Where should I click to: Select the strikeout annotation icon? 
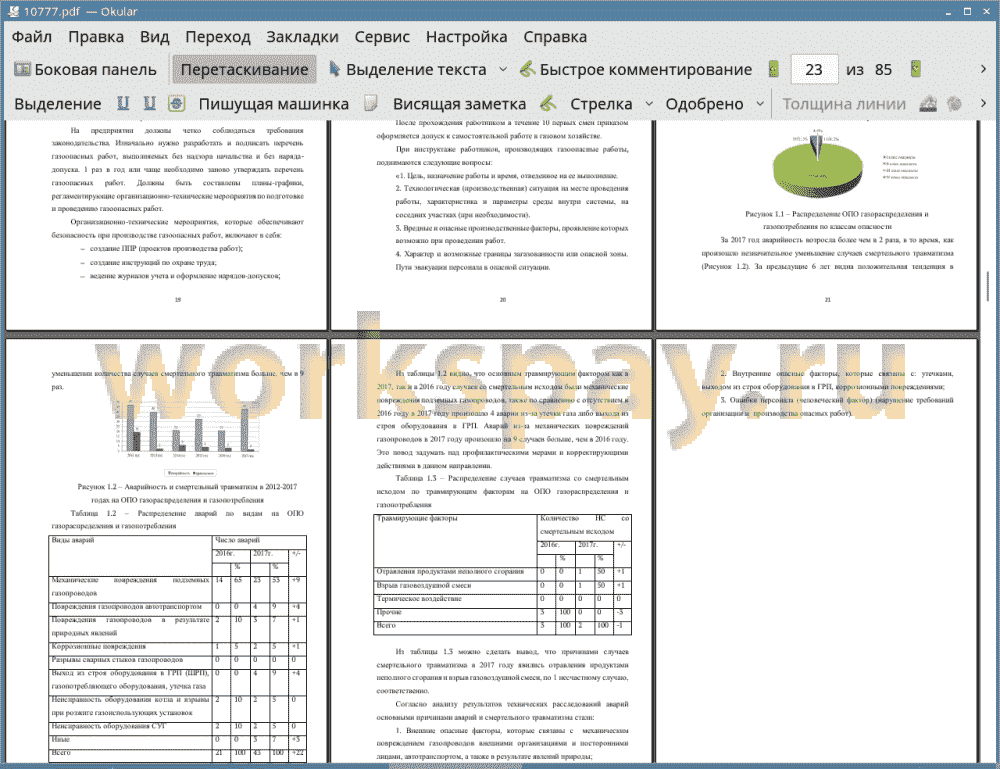(177, 103)
